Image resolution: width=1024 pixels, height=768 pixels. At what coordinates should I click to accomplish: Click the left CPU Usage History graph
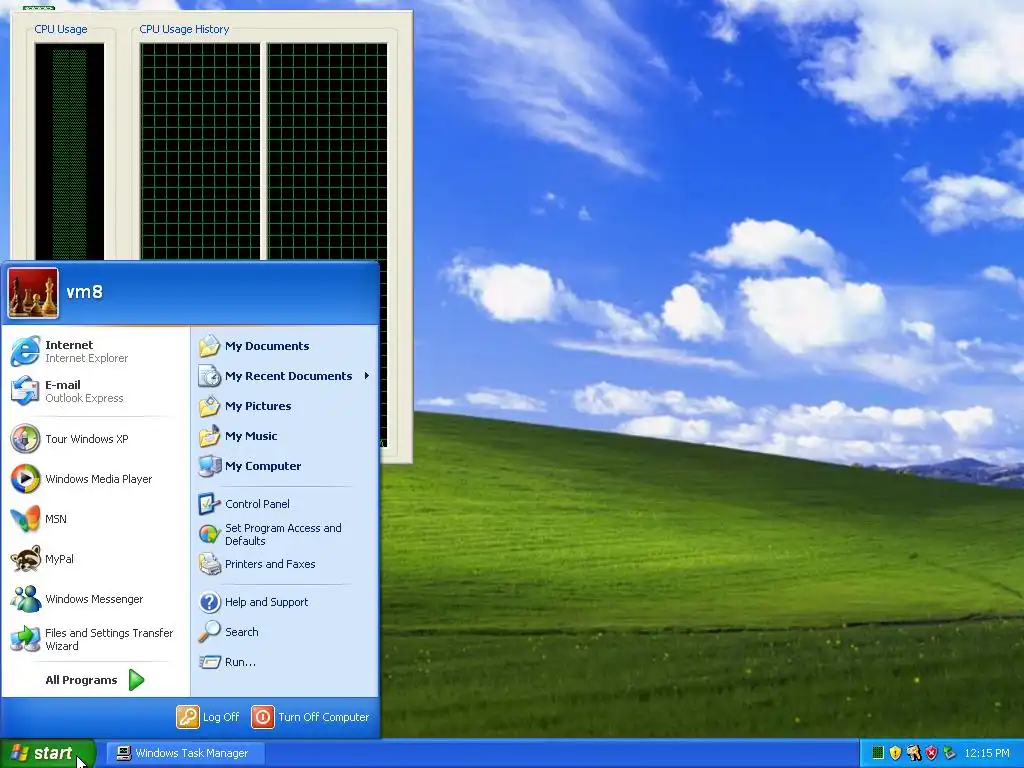(200, 152)
